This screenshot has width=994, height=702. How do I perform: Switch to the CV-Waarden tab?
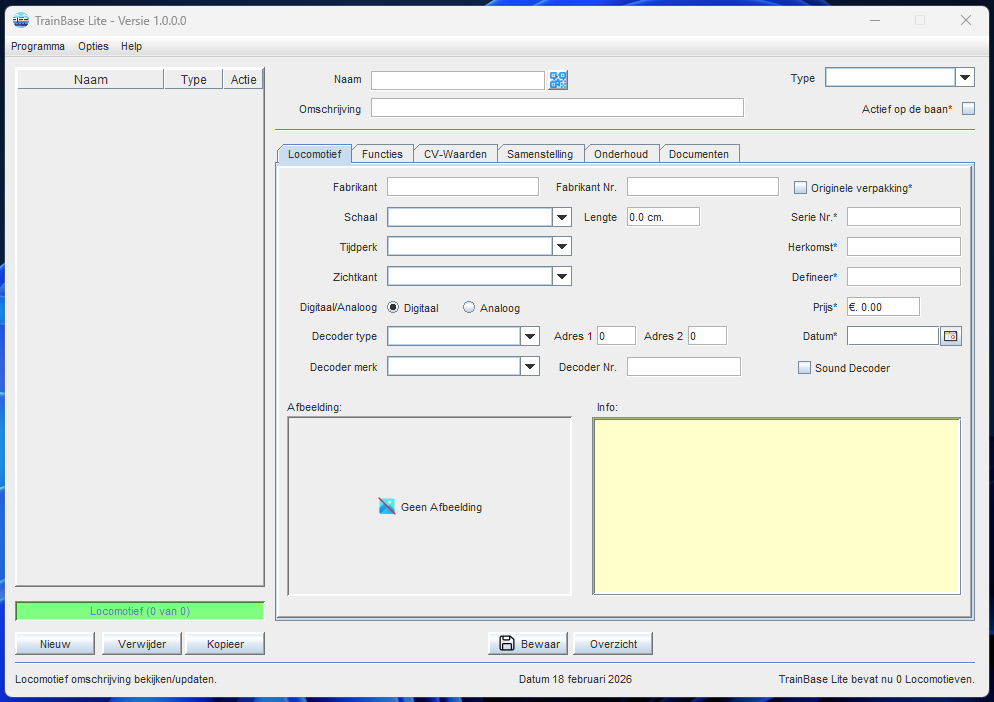pyautogui.click(x=455, y=154)
